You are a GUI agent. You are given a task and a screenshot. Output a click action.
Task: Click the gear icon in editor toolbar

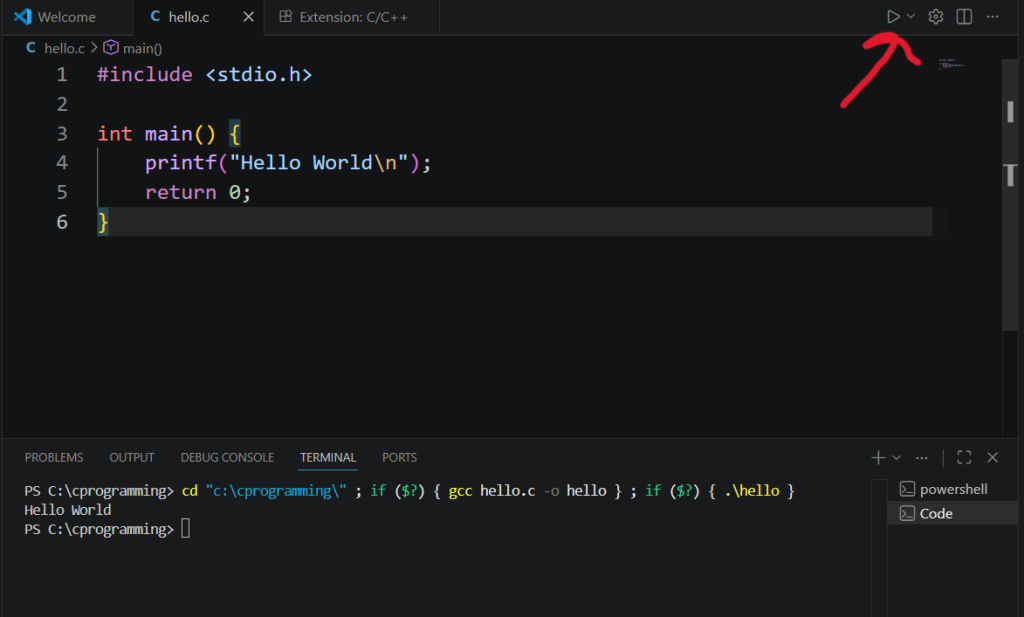click(x=936, y=17)
